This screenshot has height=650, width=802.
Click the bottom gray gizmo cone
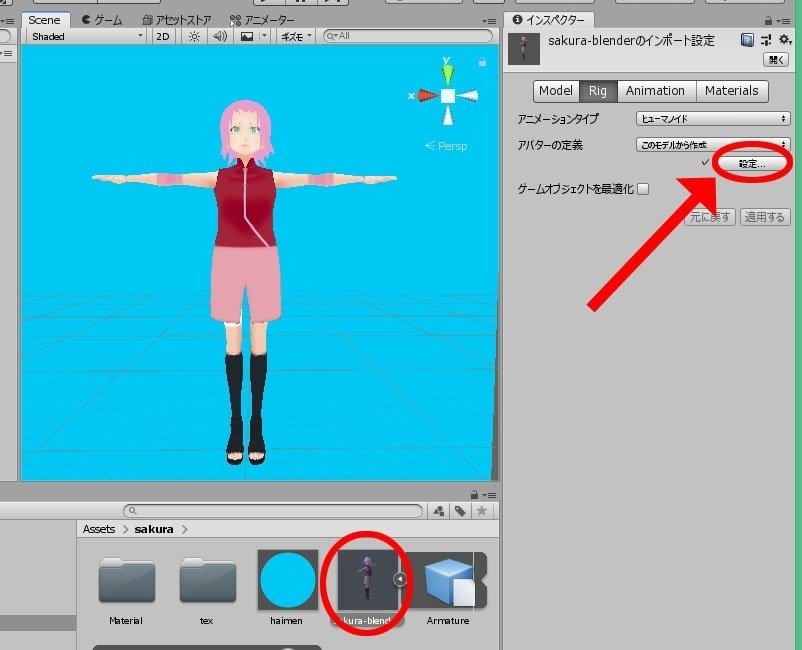tap(448, 116)
